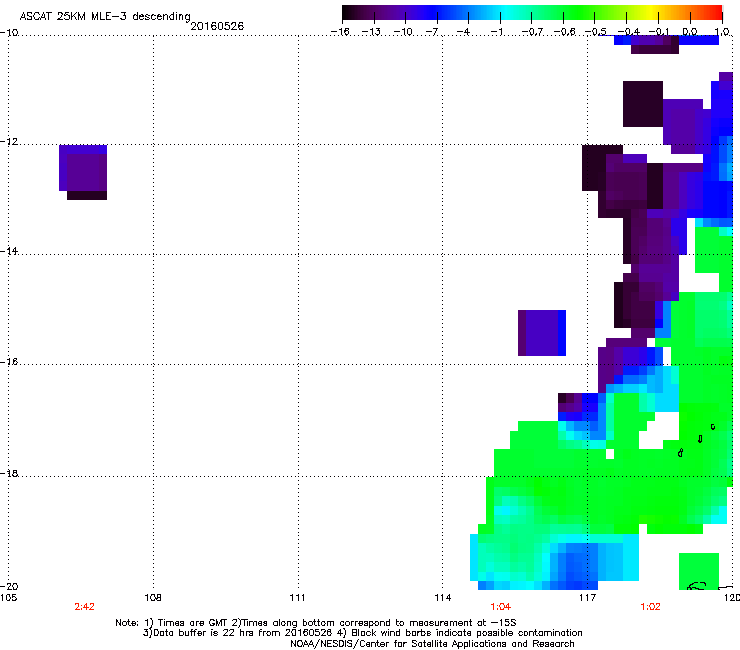Click the "111" longitude axis label

tap(297, 598)
